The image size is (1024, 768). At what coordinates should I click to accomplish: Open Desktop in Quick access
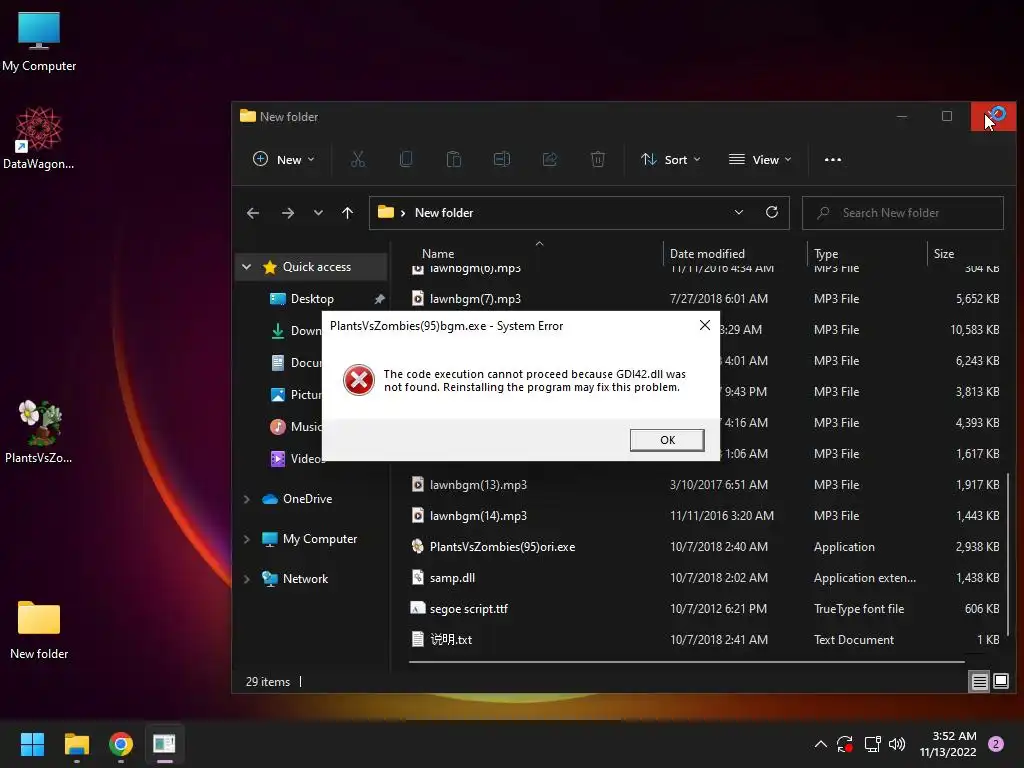(312, 298)
